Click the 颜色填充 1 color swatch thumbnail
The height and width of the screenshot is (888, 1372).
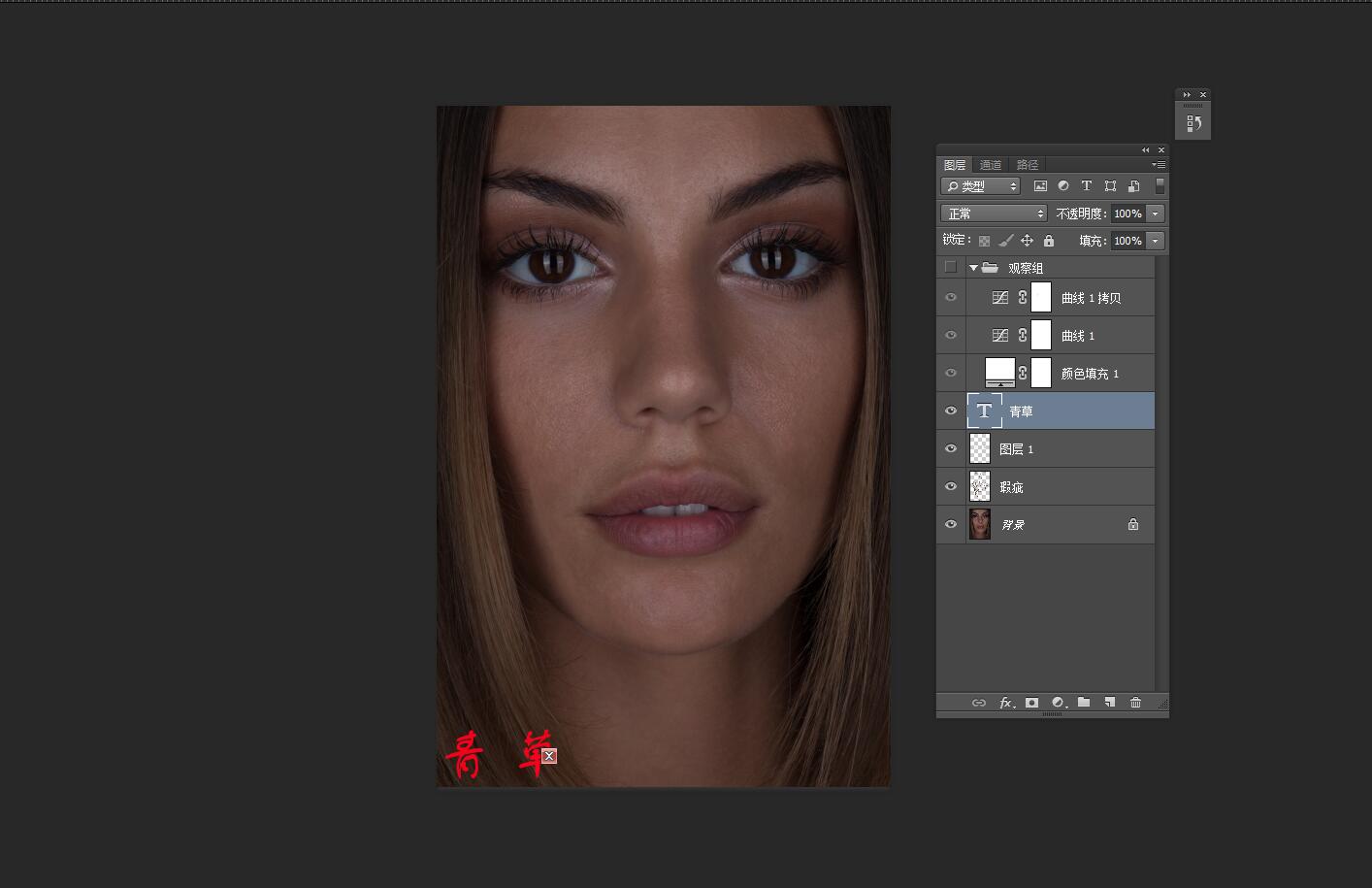pos(999,373)
